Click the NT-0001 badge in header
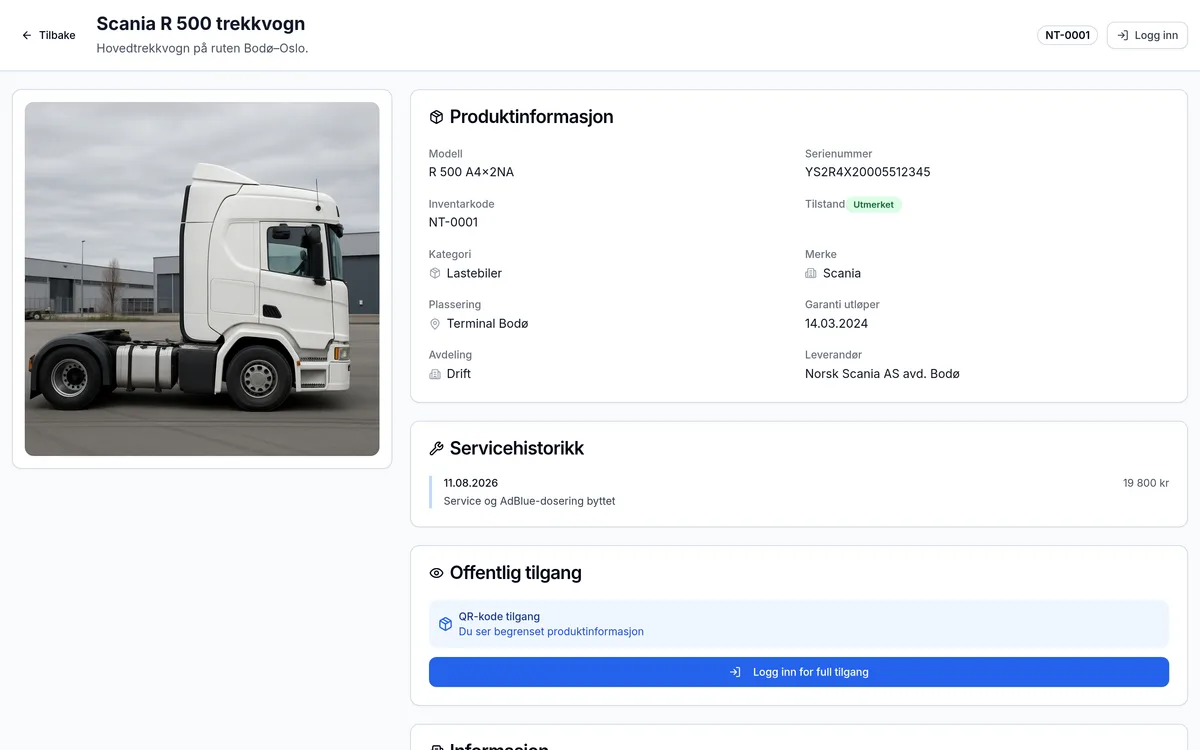 pos(1067,35)
